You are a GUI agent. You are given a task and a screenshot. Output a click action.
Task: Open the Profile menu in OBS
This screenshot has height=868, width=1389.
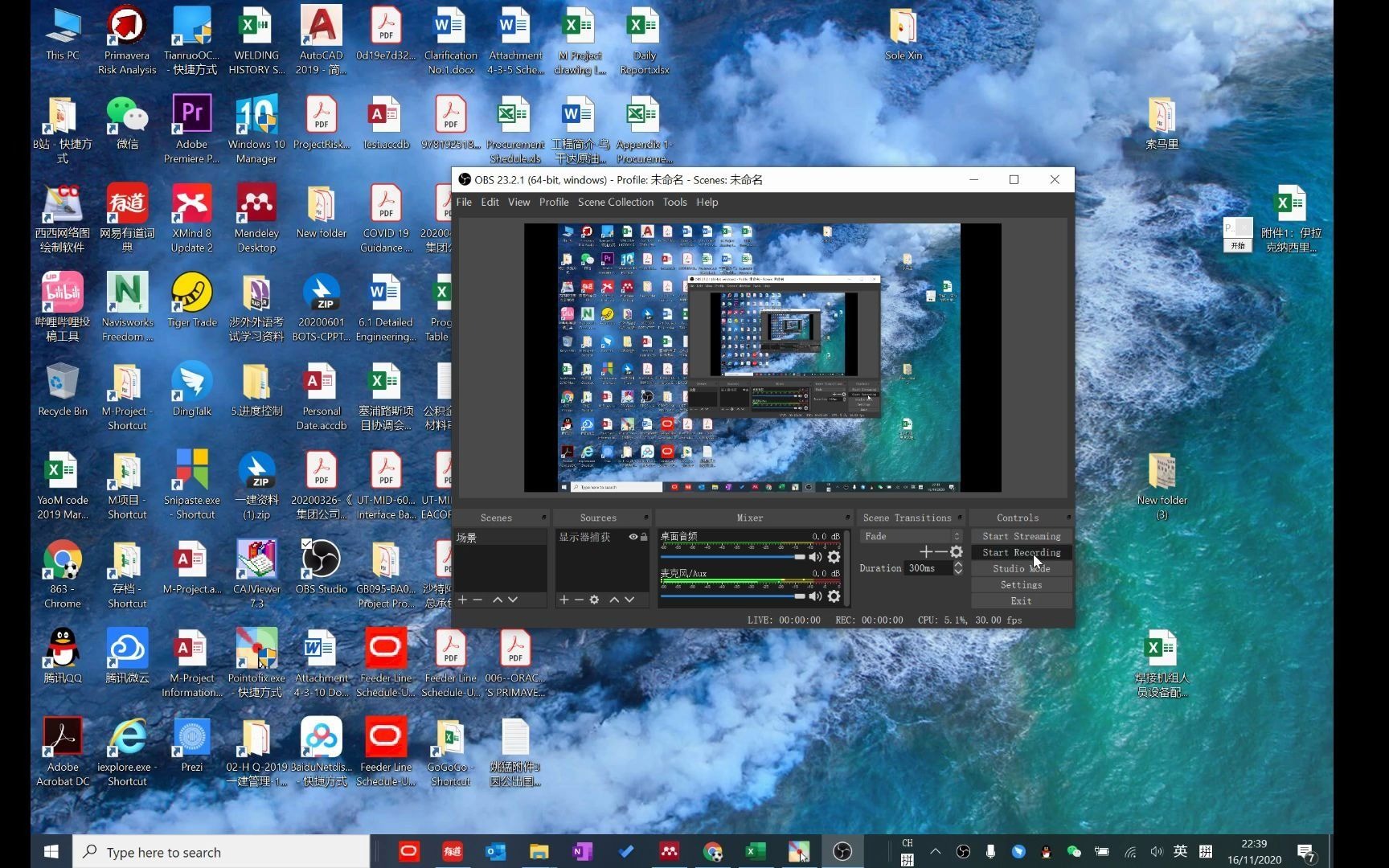[554, 203]
